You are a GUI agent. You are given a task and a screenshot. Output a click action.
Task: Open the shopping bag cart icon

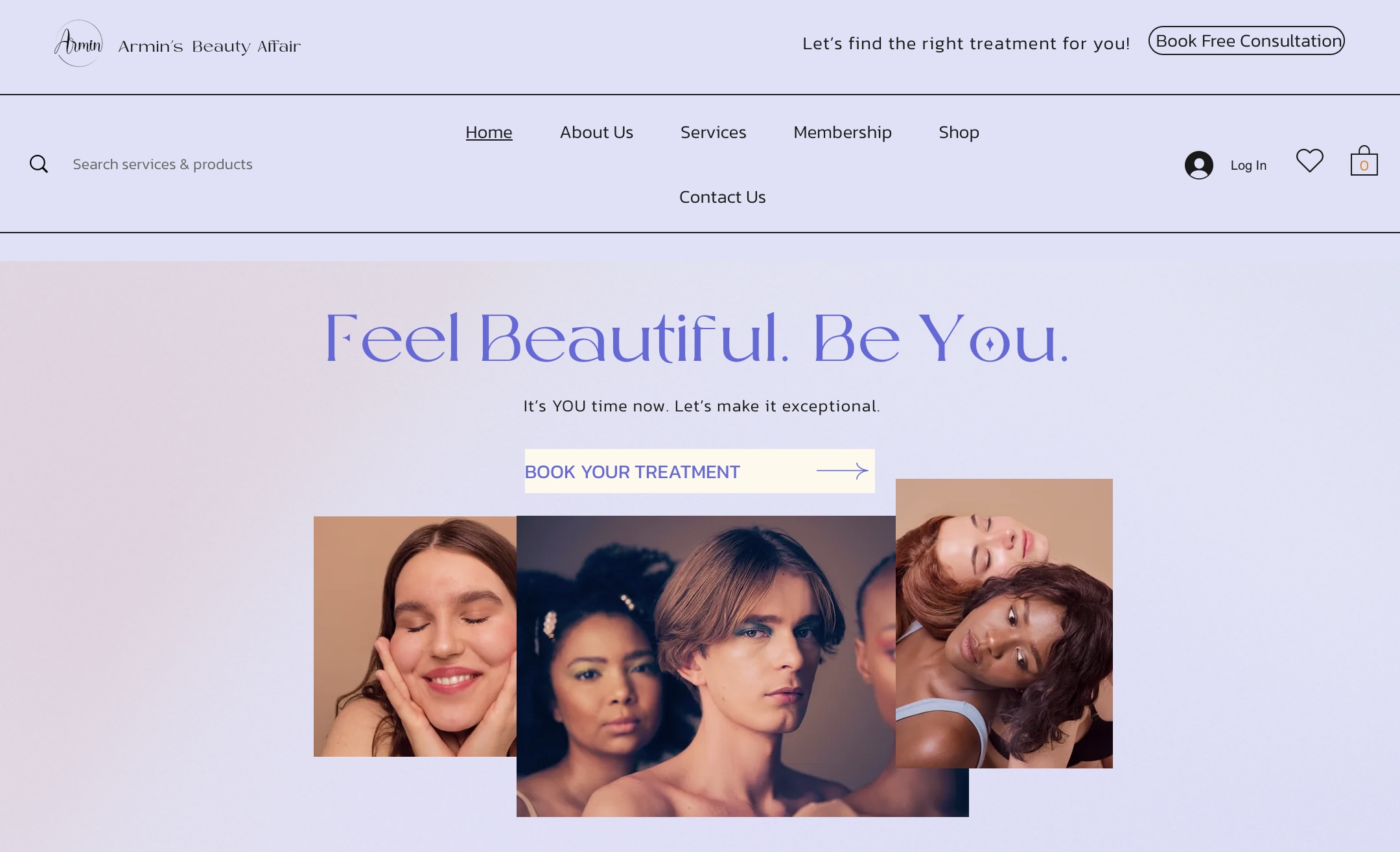[x=1364, y=161]
